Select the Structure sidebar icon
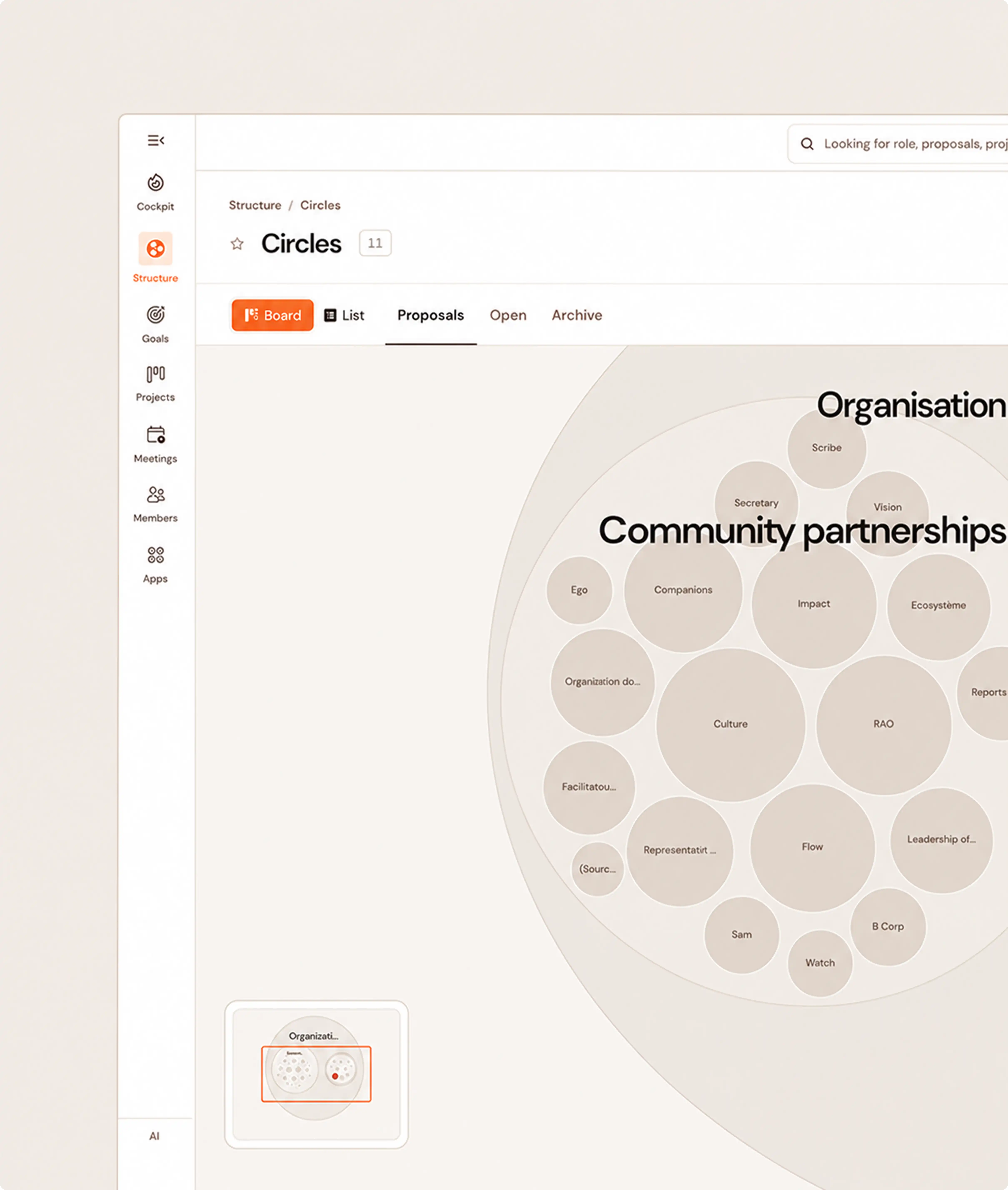This screenshot has width=1008, height=1190. (x=155, y=249)
